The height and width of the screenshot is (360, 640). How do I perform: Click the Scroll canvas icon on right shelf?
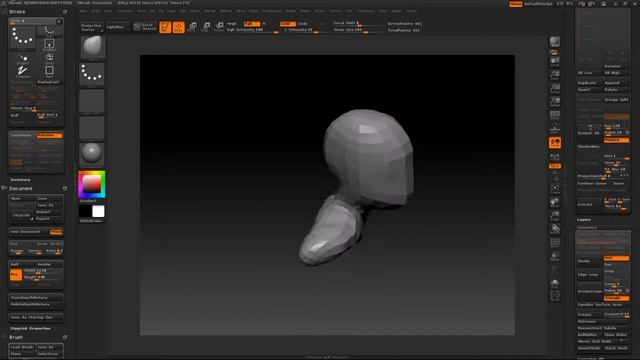(x=555, y=62)
